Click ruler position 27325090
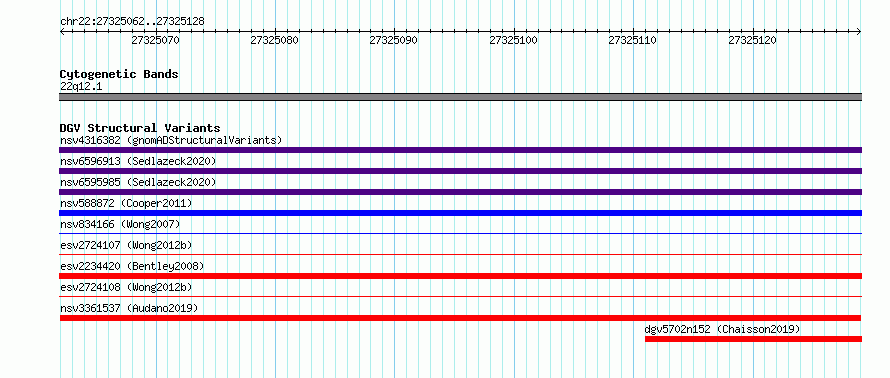 (x=394, y=40)
